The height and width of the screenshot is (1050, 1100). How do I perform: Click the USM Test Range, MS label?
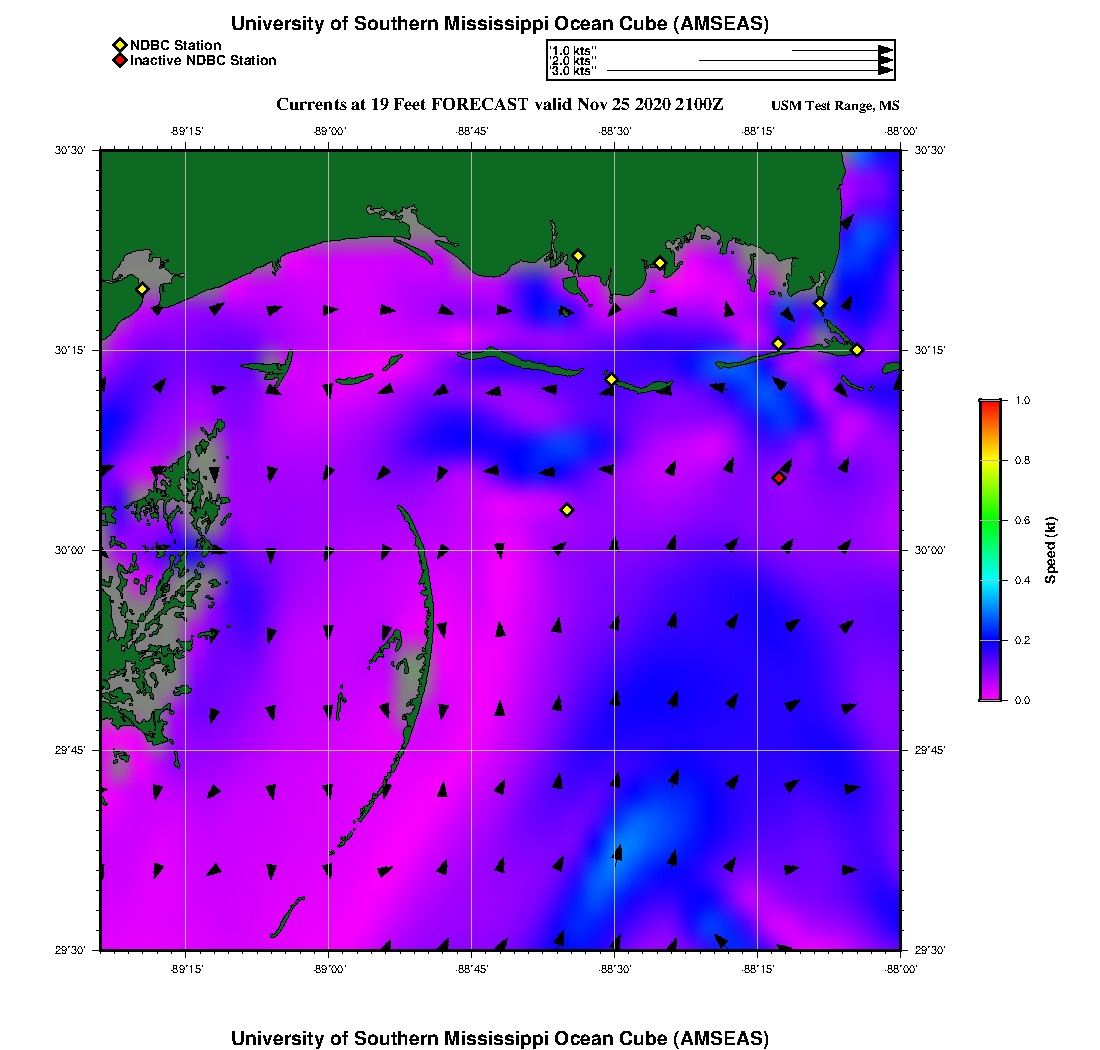(x=835, y=106)
